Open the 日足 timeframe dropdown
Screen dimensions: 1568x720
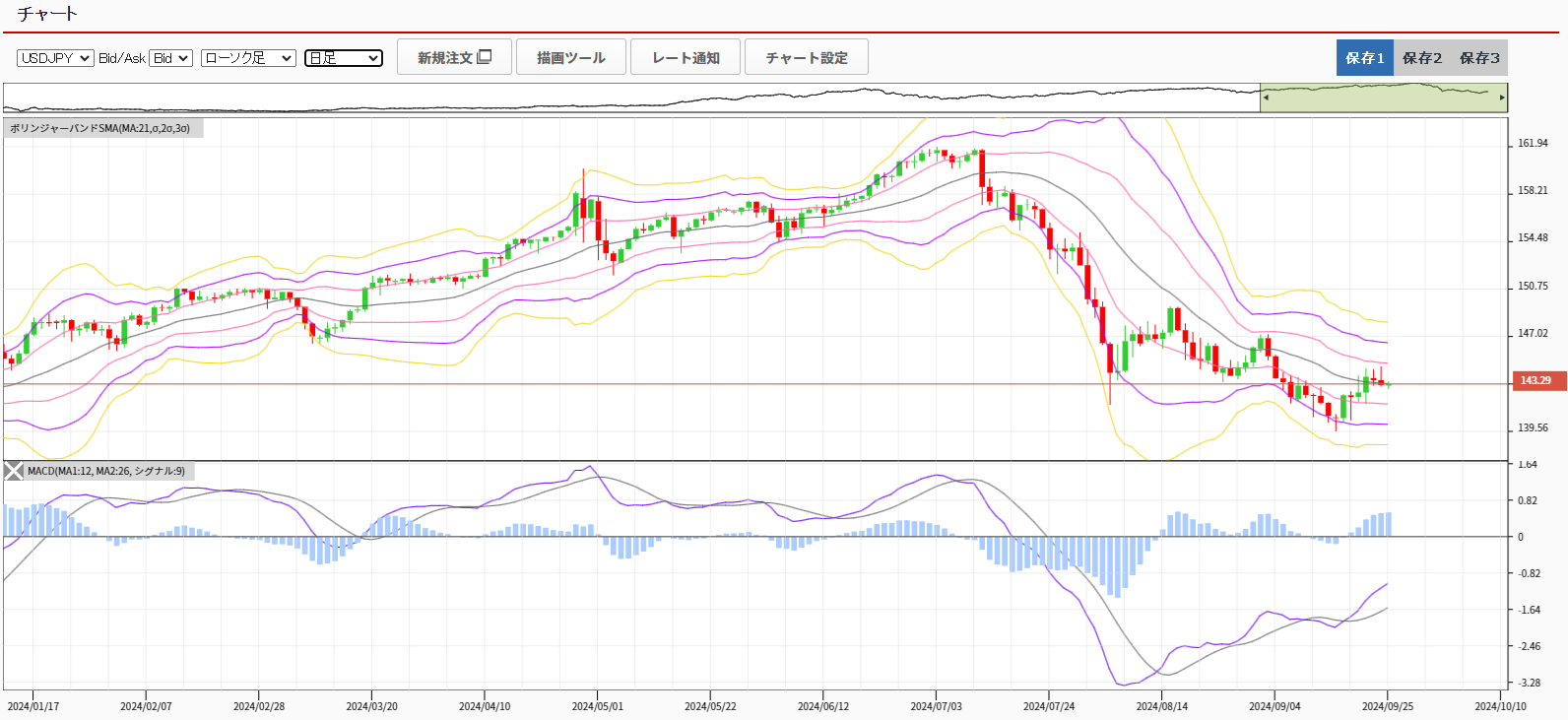coord(344,58)
